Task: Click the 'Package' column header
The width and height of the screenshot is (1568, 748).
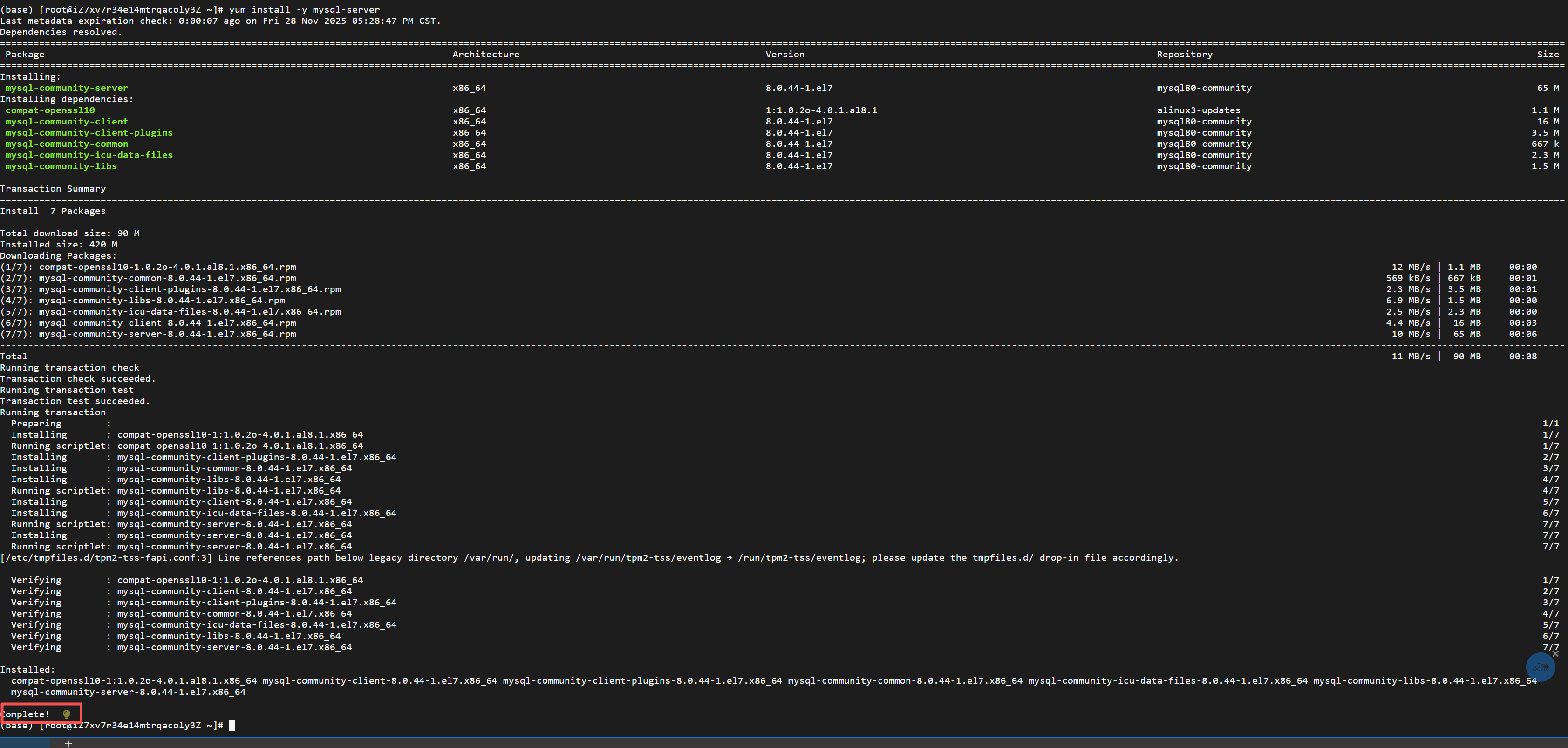Action: point(25,54)
